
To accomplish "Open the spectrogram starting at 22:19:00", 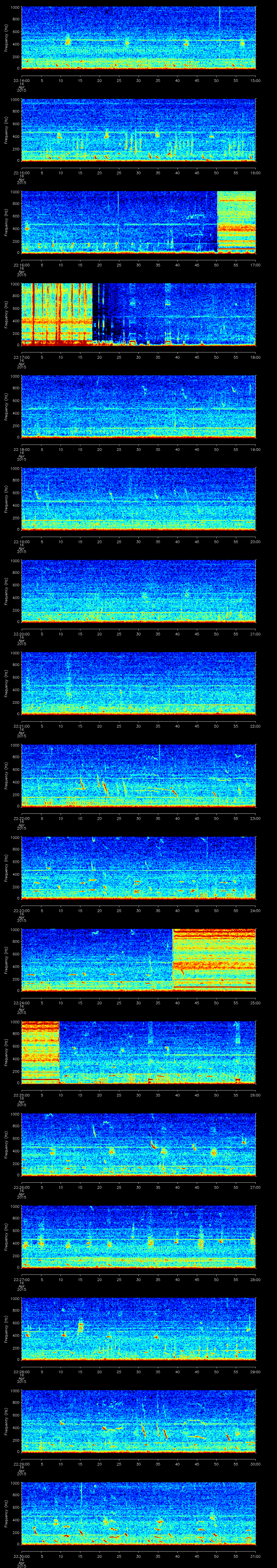I will [x=138, y=499].
